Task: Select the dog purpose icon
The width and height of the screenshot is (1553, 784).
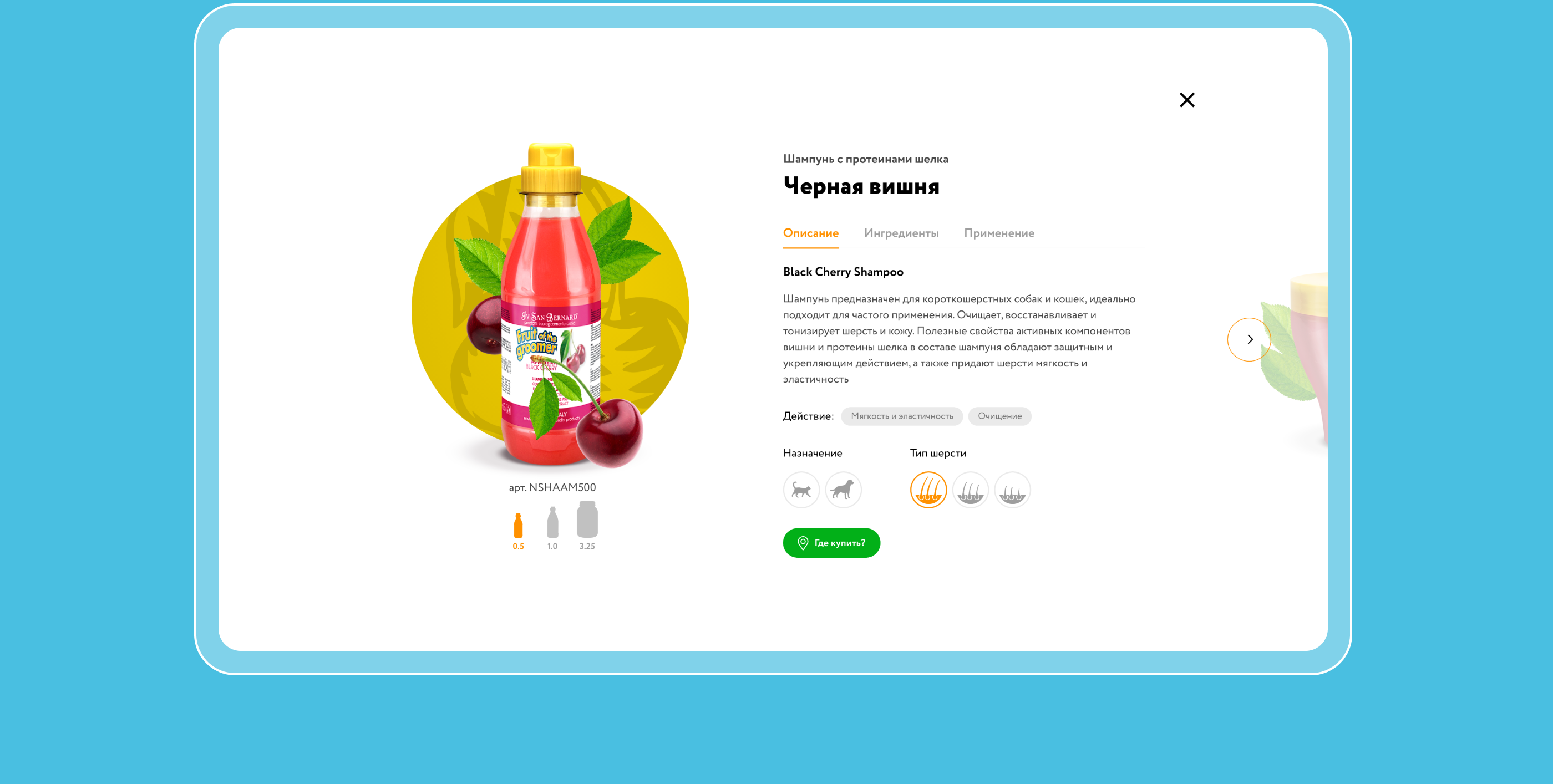Action: click(843, 490)
